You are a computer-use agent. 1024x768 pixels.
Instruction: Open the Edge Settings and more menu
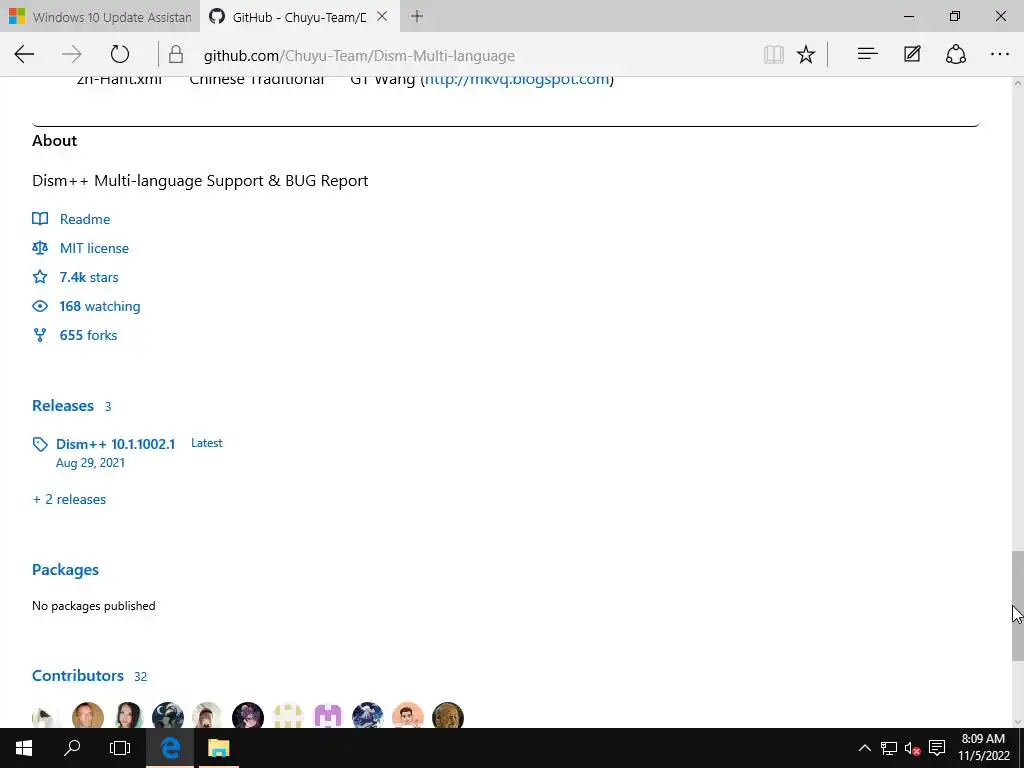click(x=1000, y=54)
